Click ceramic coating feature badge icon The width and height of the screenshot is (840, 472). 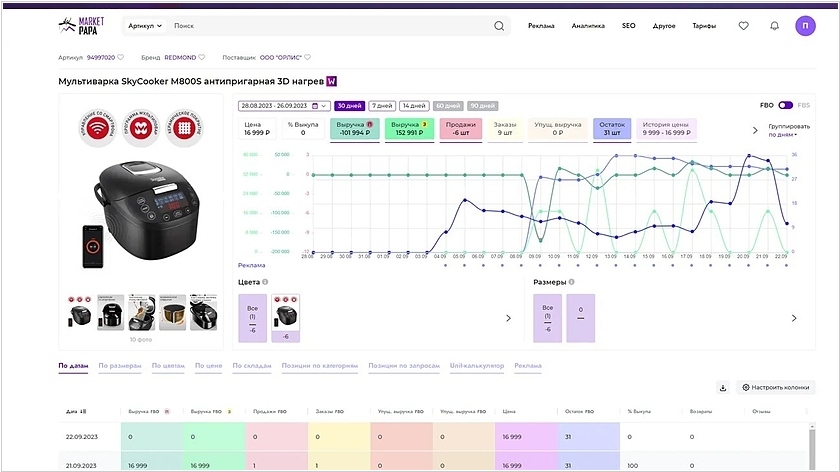tap(184, 128)
